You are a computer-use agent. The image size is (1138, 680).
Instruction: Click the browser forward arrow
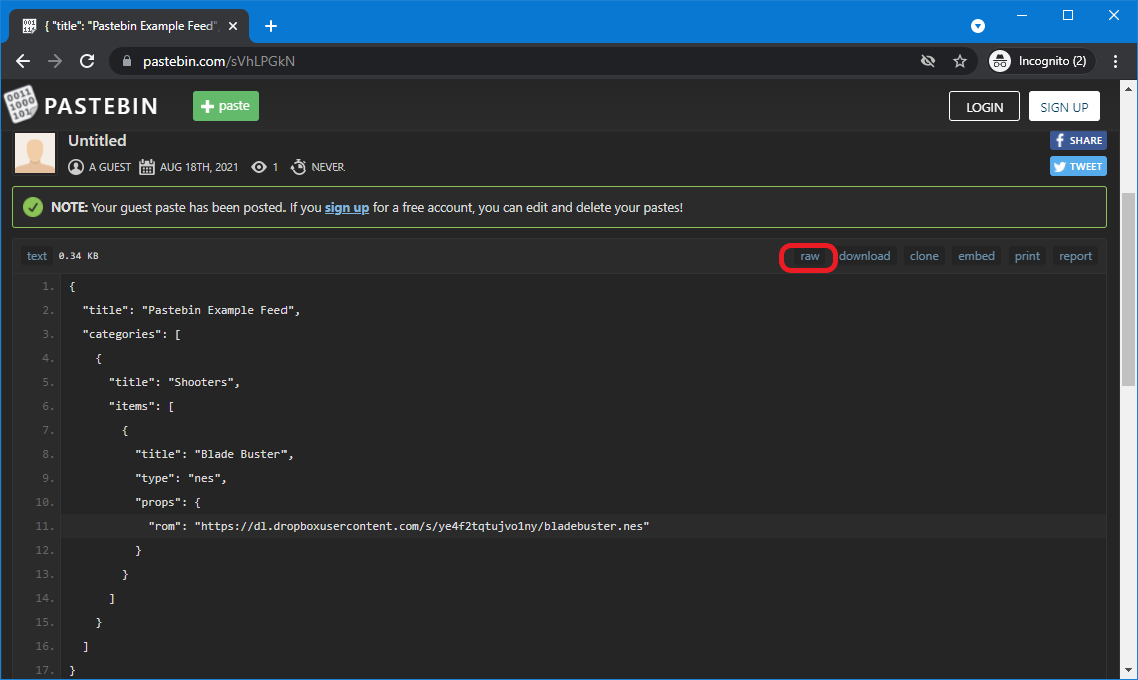55,61
